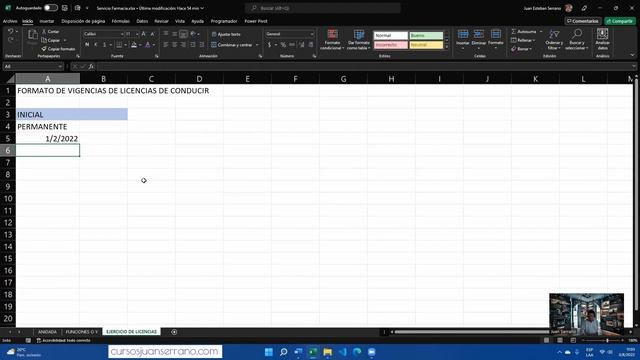Toggle Autoguardado switch
The image size is (640, 360).
(51, 8)
